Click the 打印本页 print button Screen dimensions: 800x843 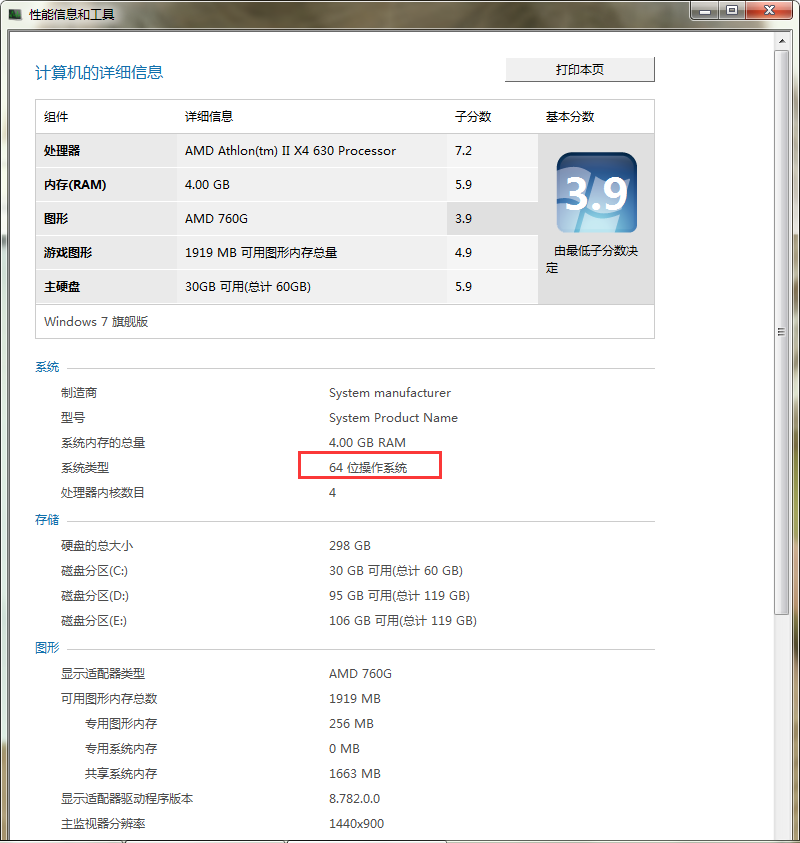coord(580,69)
